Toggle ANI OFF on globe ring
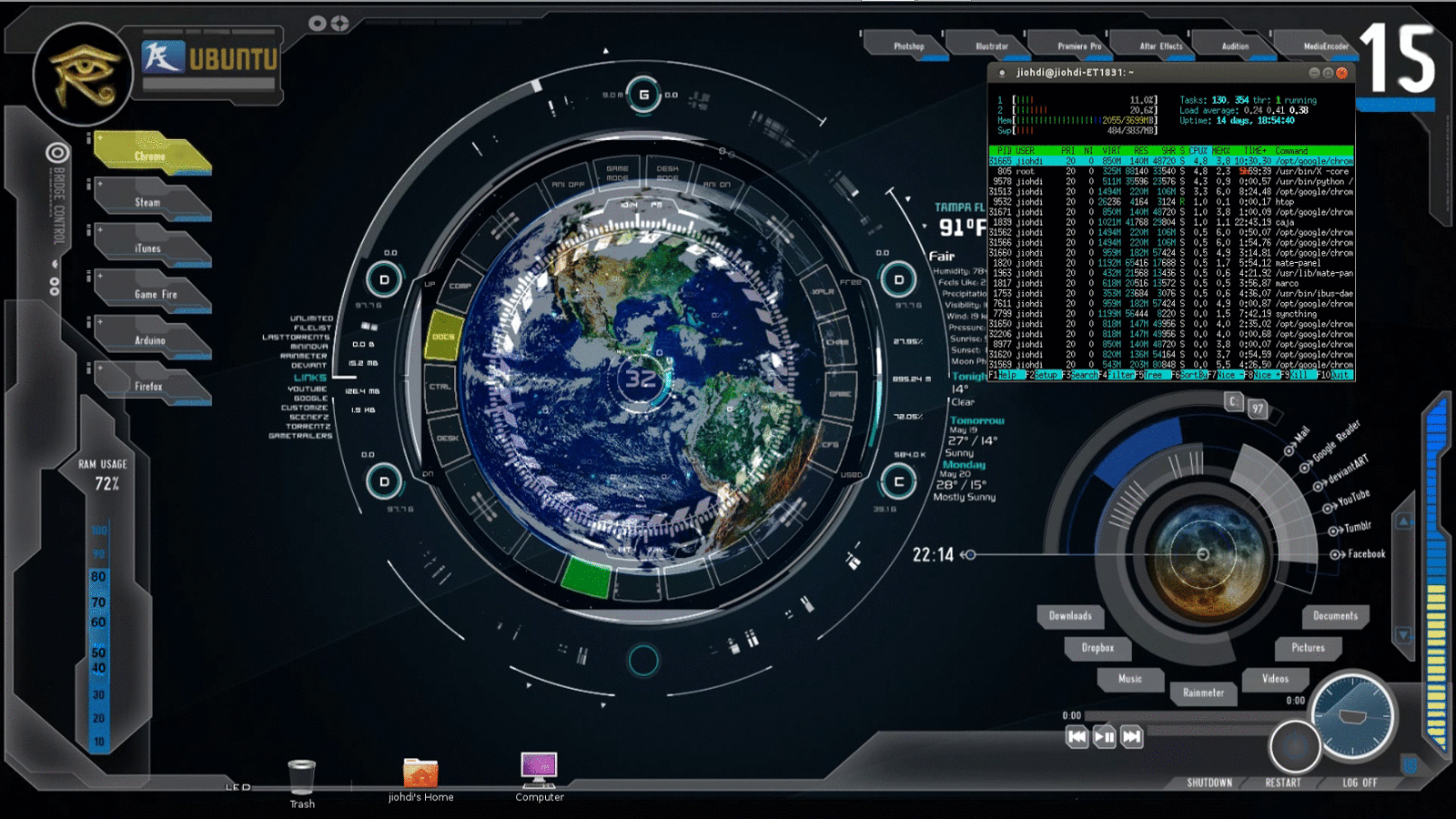The height and width of the screenshot is (819, 1456). [568, 185]
